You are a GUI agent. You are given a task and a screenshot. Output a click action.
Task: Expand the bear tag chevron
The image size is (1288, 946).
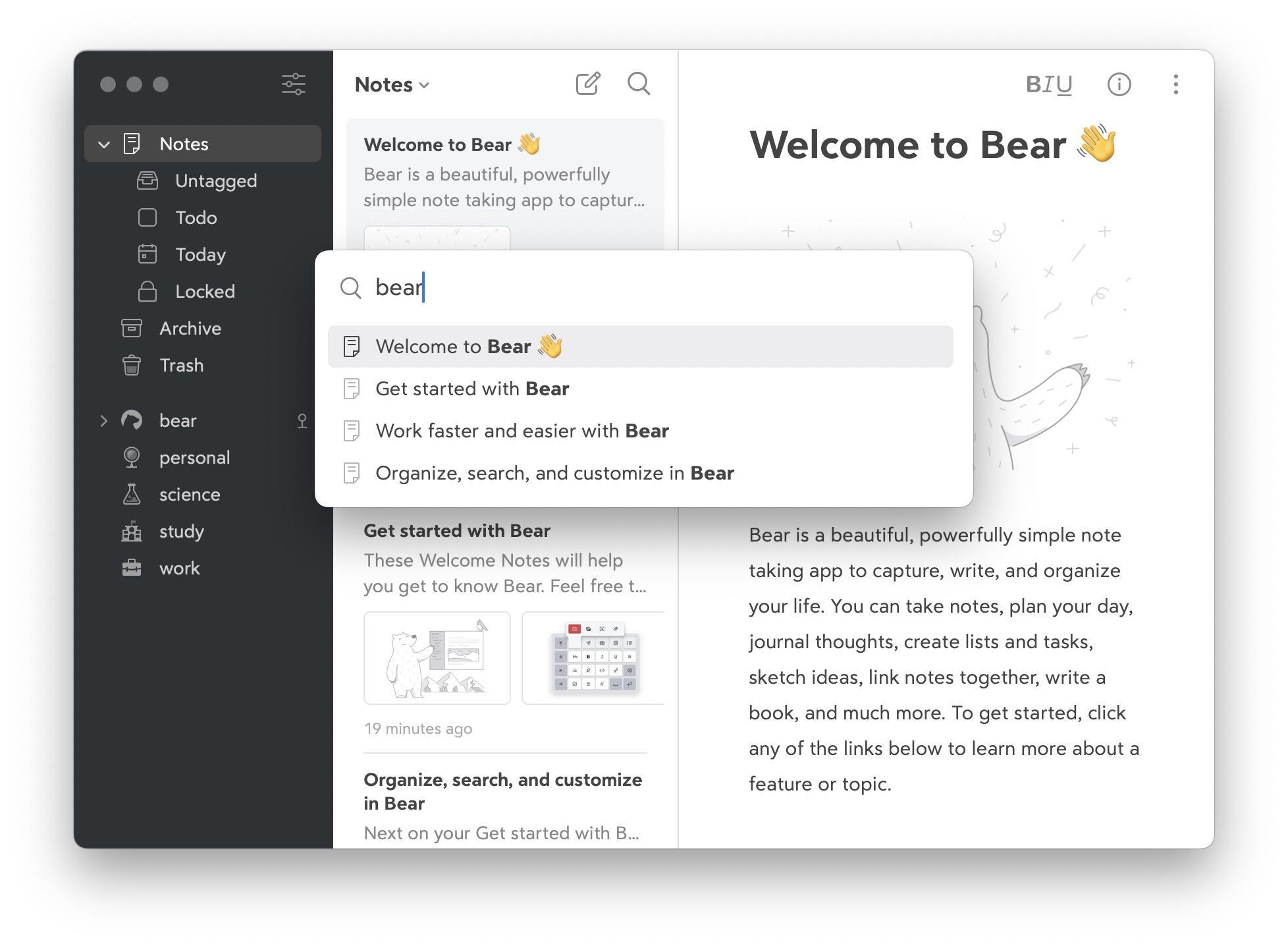coord(103,420)
